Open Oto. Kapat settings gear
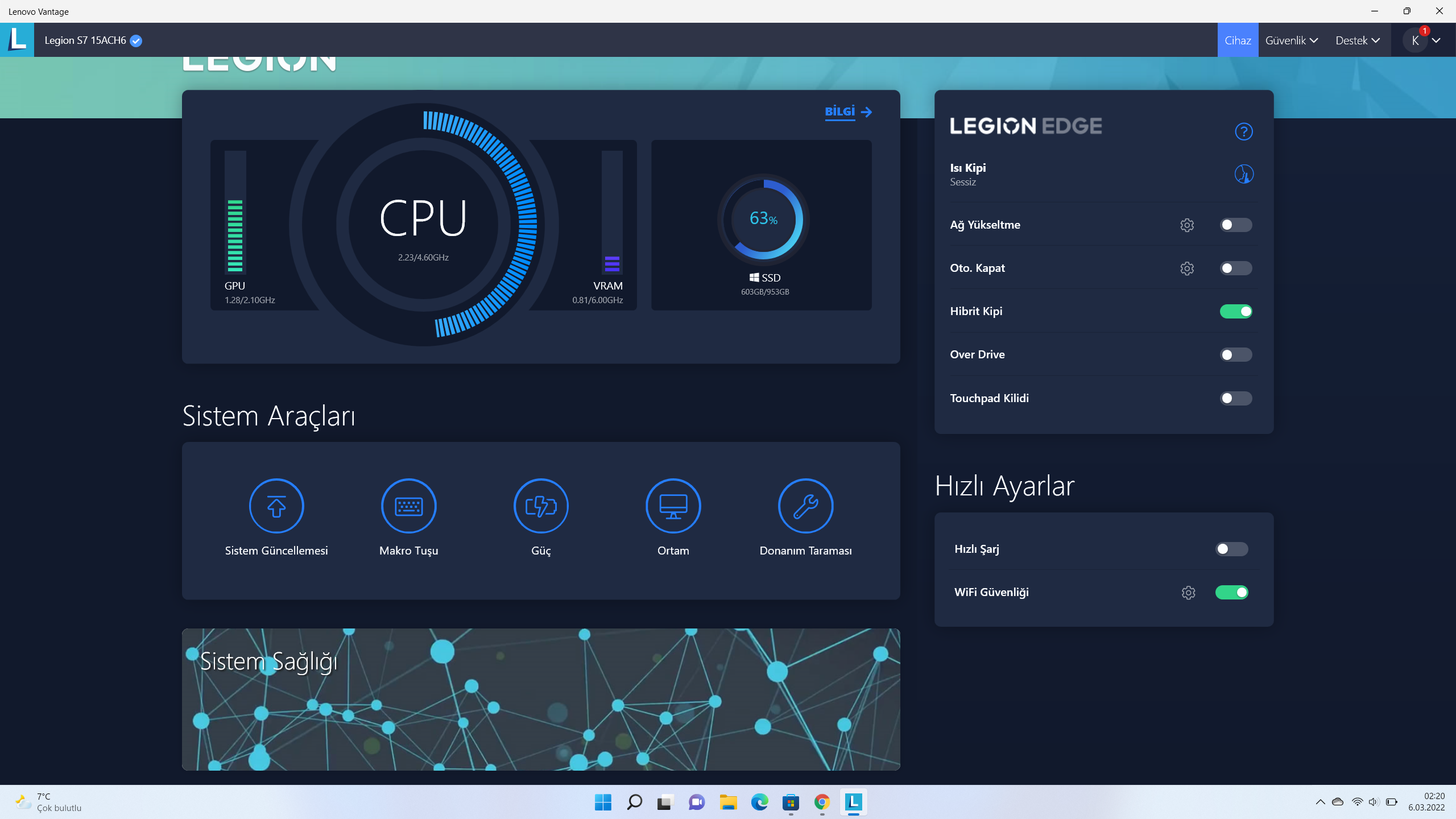The height and width of the screenshot is (819, 1456). pos(1187,268)
